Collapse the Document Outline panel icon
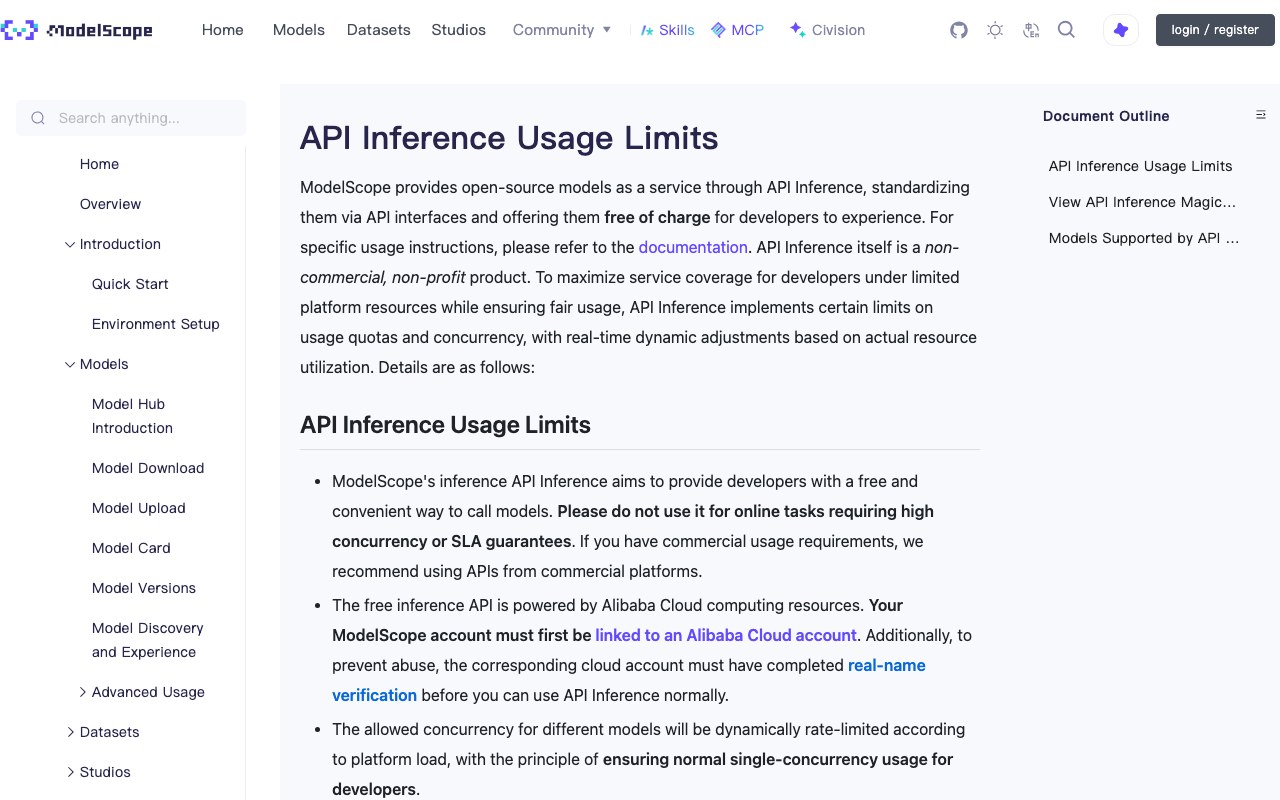The image size is (1280, 800). [x=1261, y=115]
